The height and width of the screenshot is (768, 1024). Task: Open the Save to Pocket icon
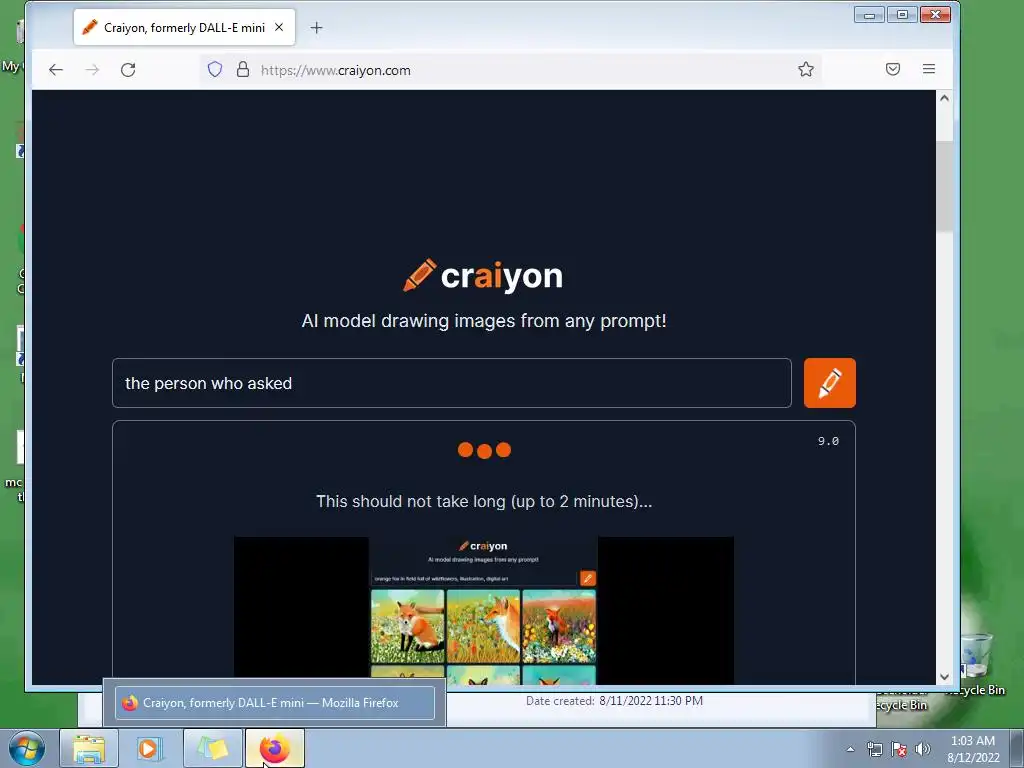(x=893, y=69)
